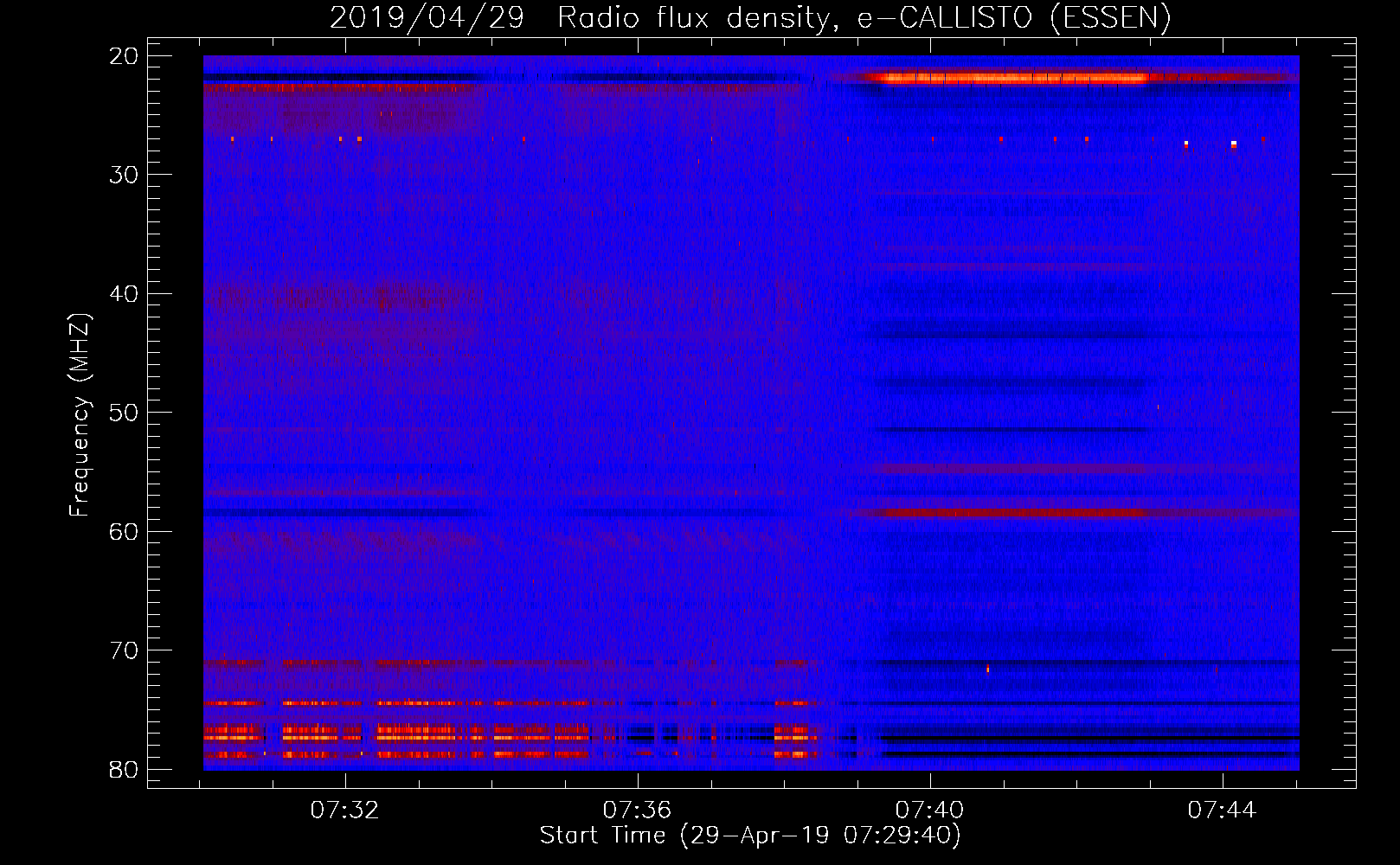Click the 60 frequency tick label
The width and height of the screenshot is (1400, 865).
click(125, 531)
